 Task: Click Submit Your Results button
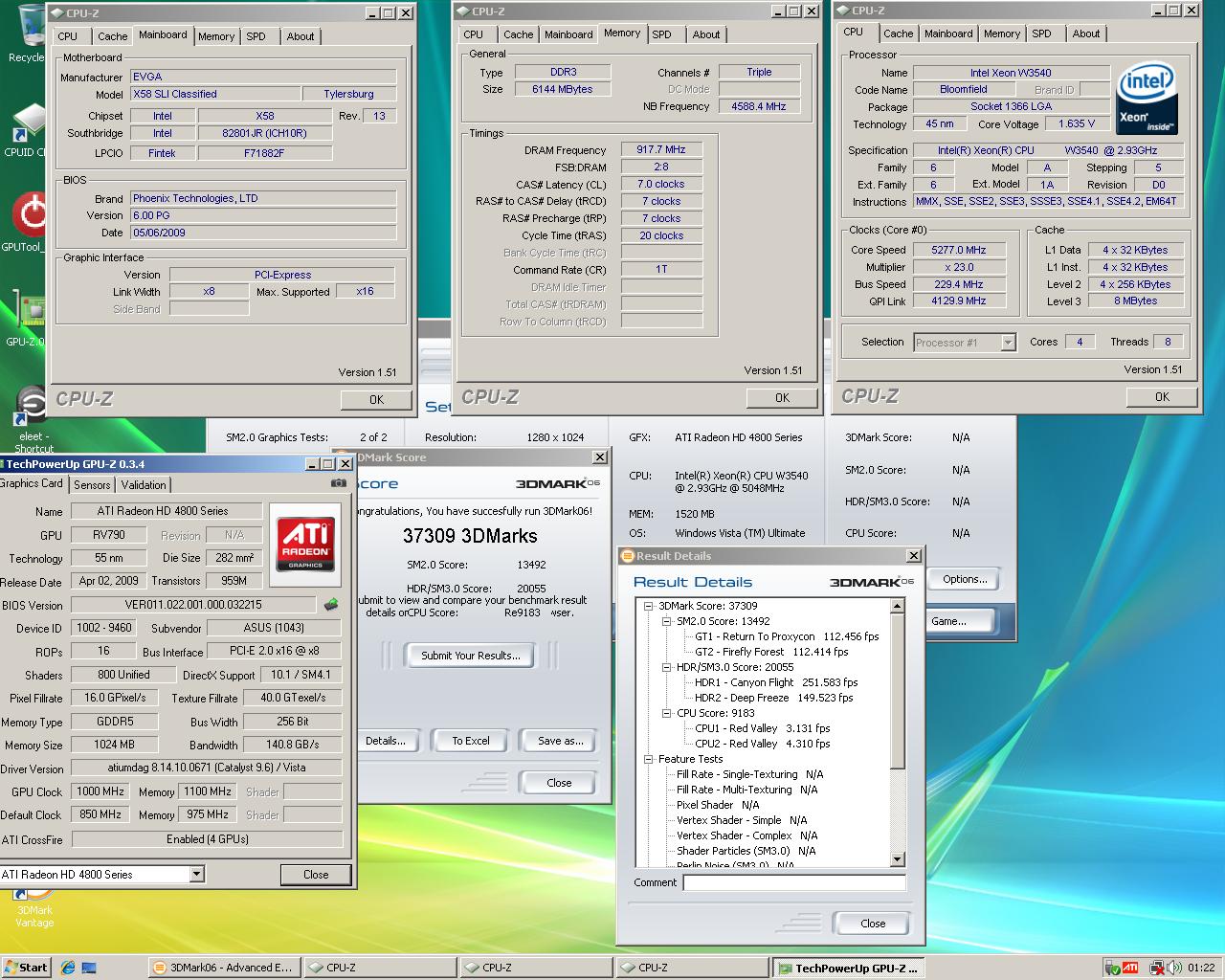coord(471,656)
